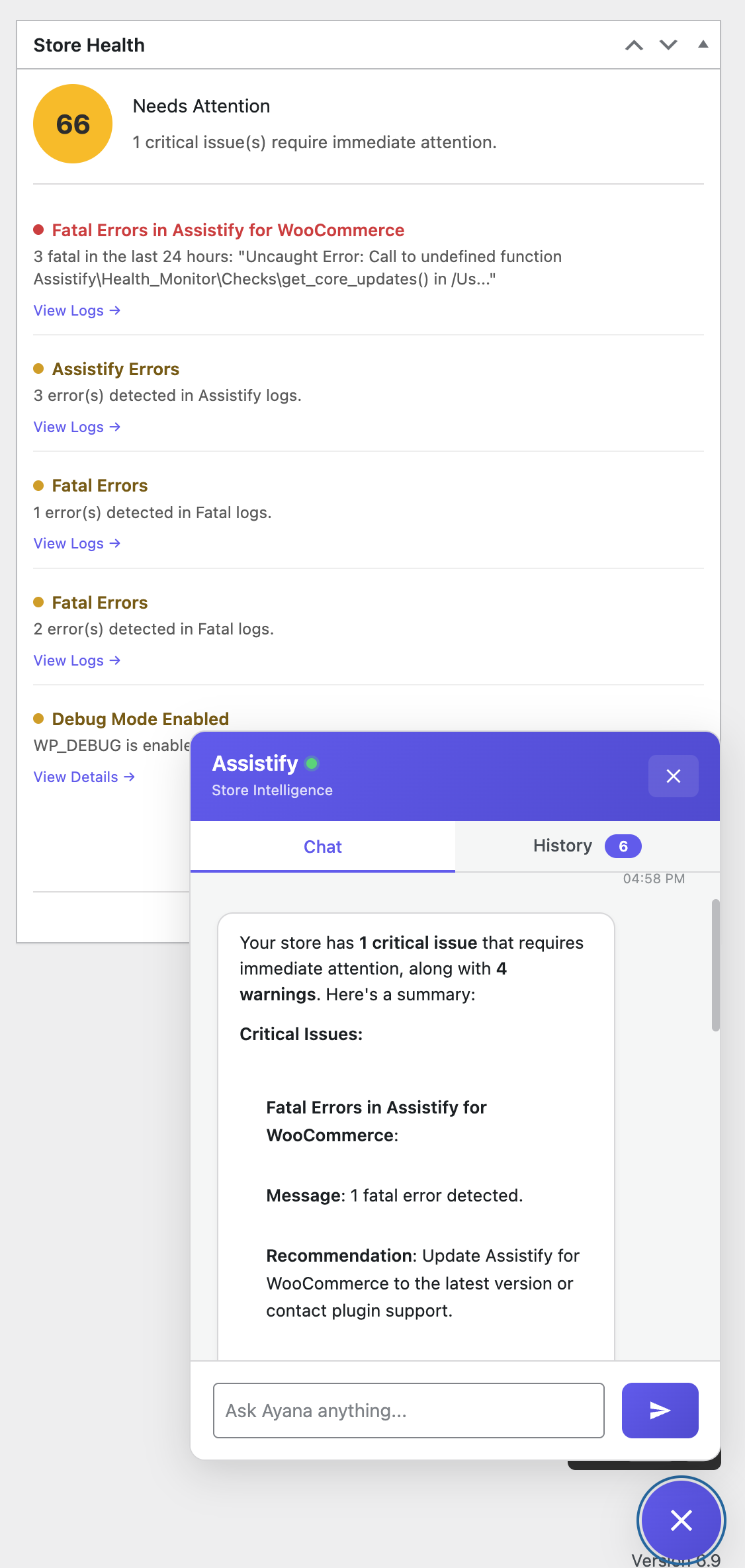Focus the Ask Ayana anything input
This screenshot has height=1568, width=745.
click(408, 1410)
